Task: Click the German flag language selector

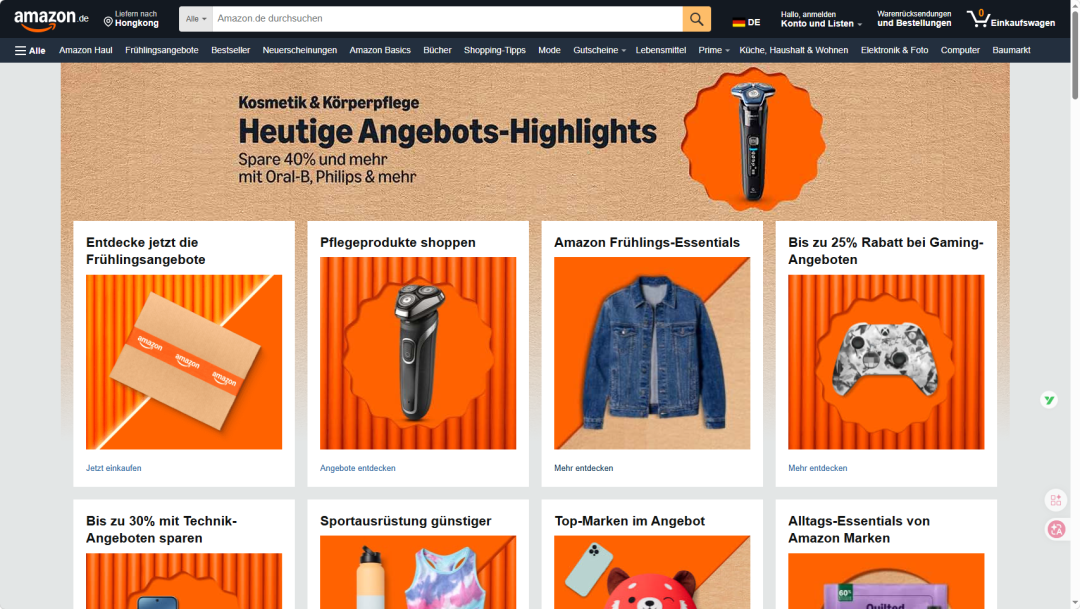Action: pos(746,22)
